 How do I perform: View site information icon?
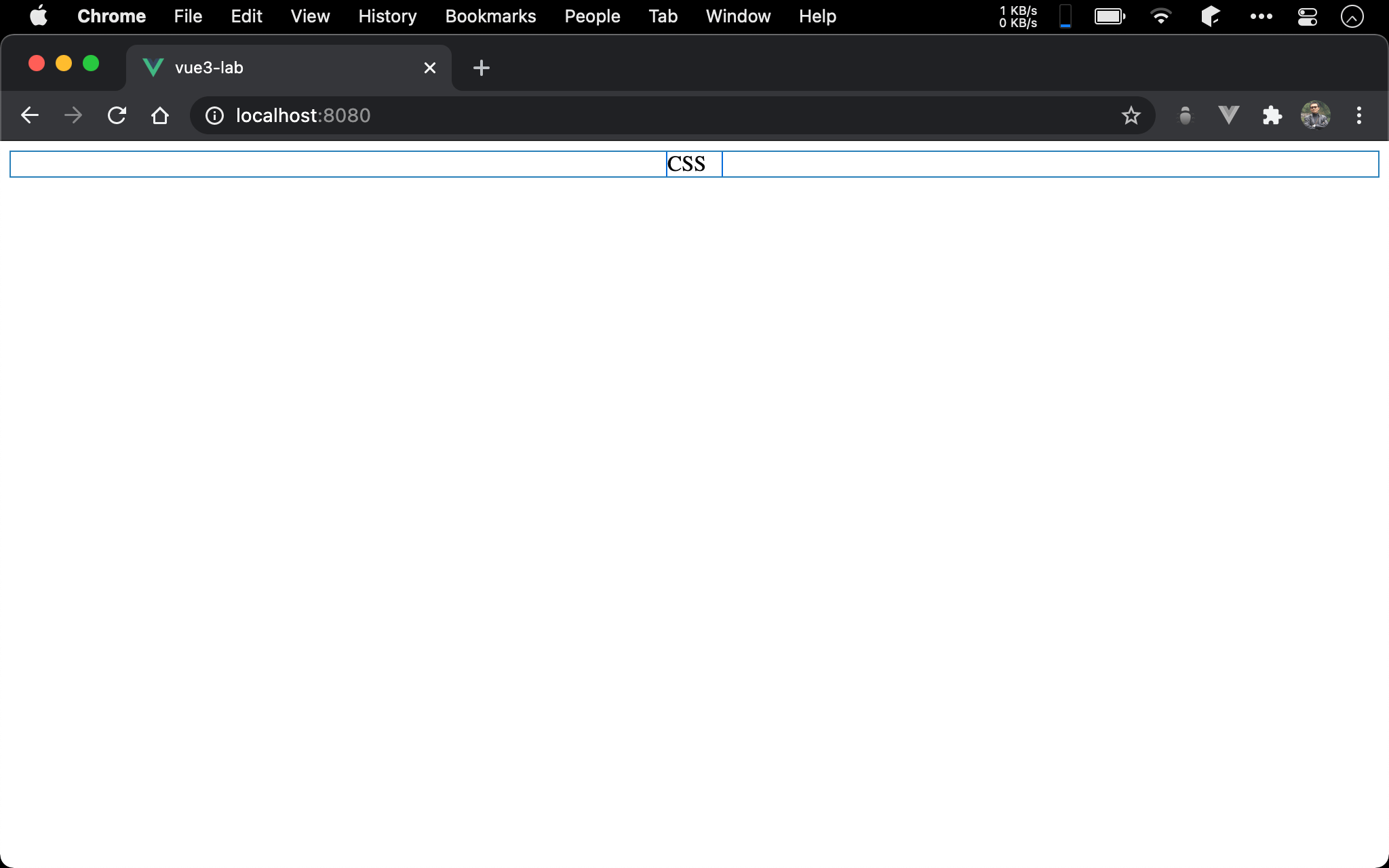pyautogui.click(x=214, y=115)
